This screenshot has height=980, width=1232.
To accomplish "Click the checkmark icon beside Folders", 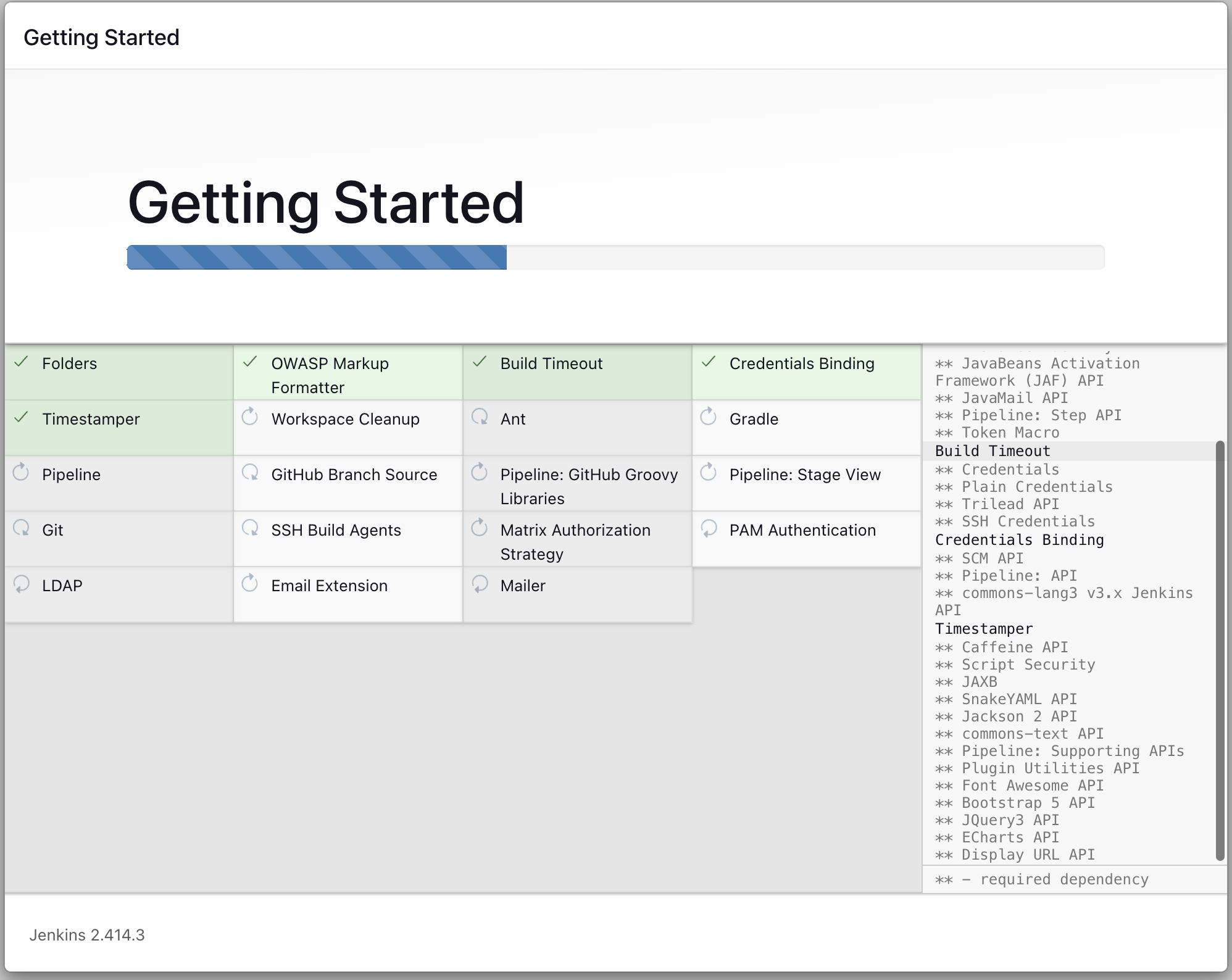I will pyautogui.click(x=22, y=362).
